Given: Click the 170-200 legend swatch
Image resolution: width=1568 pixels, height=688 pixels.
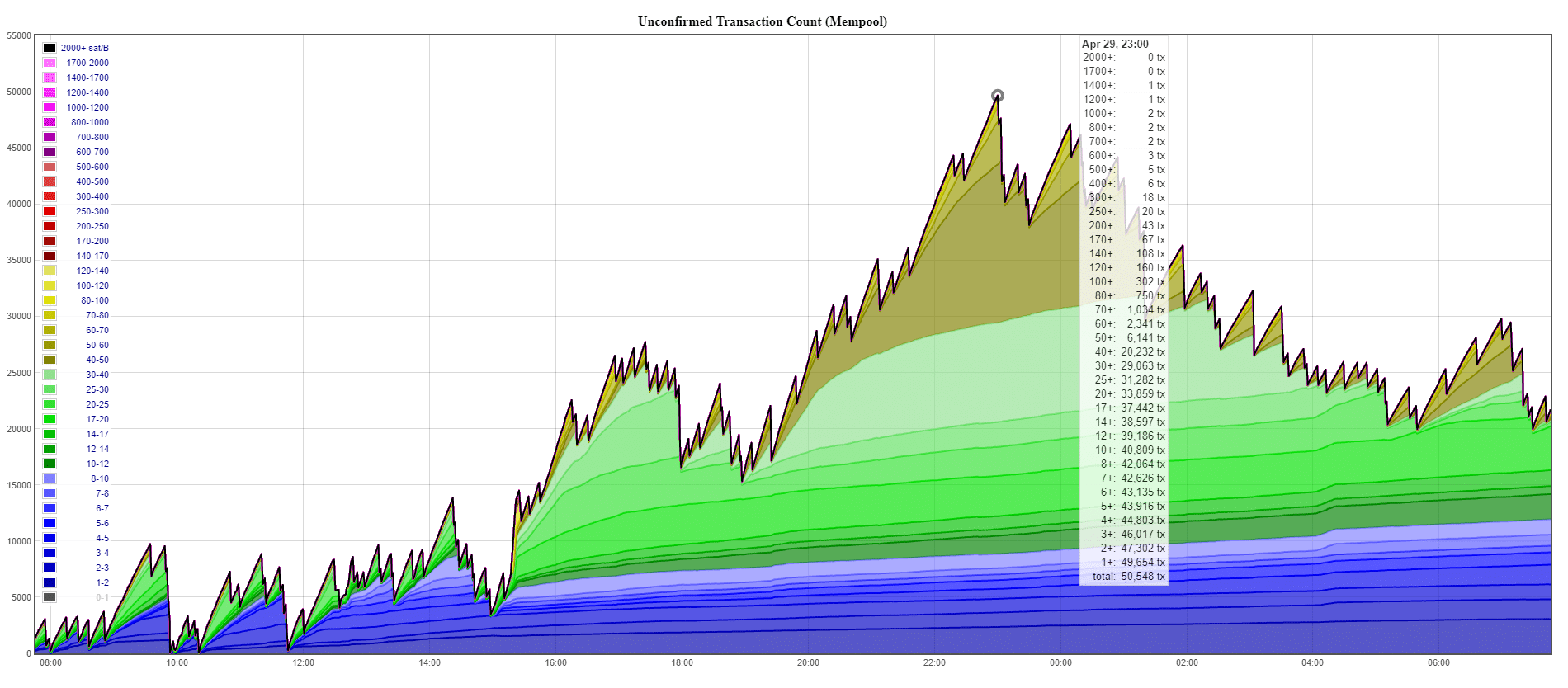Looking at the screenshot, I should coord(50,241).
